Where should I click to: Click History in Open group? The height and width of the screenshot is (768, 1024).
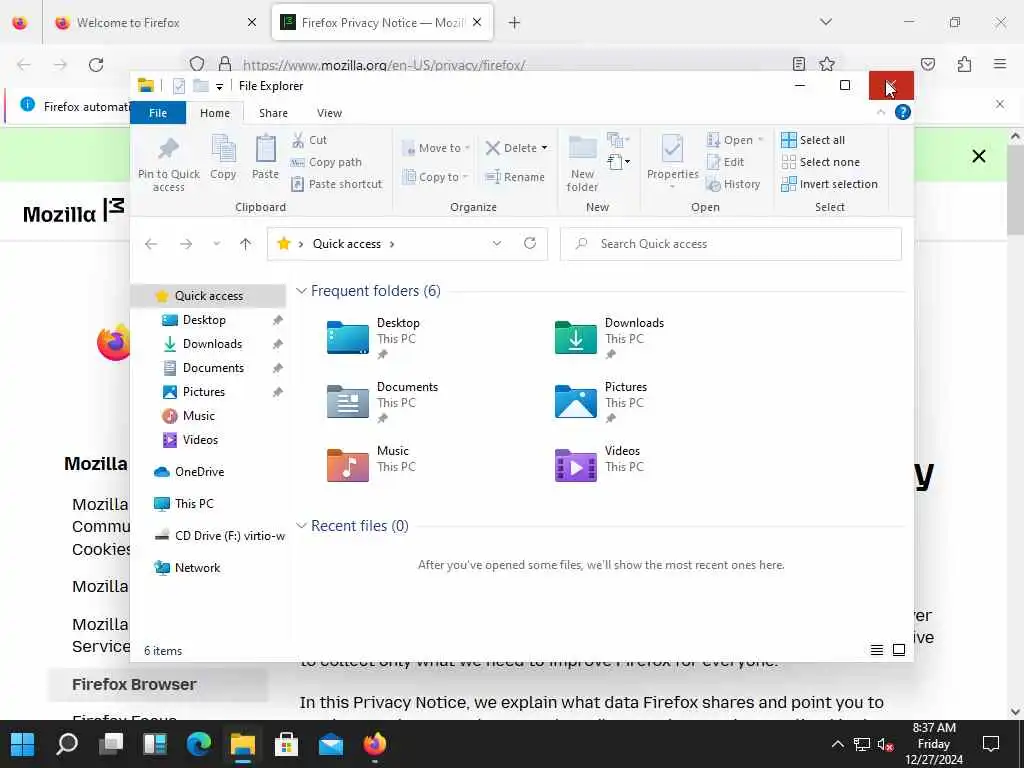pos(733,184)
